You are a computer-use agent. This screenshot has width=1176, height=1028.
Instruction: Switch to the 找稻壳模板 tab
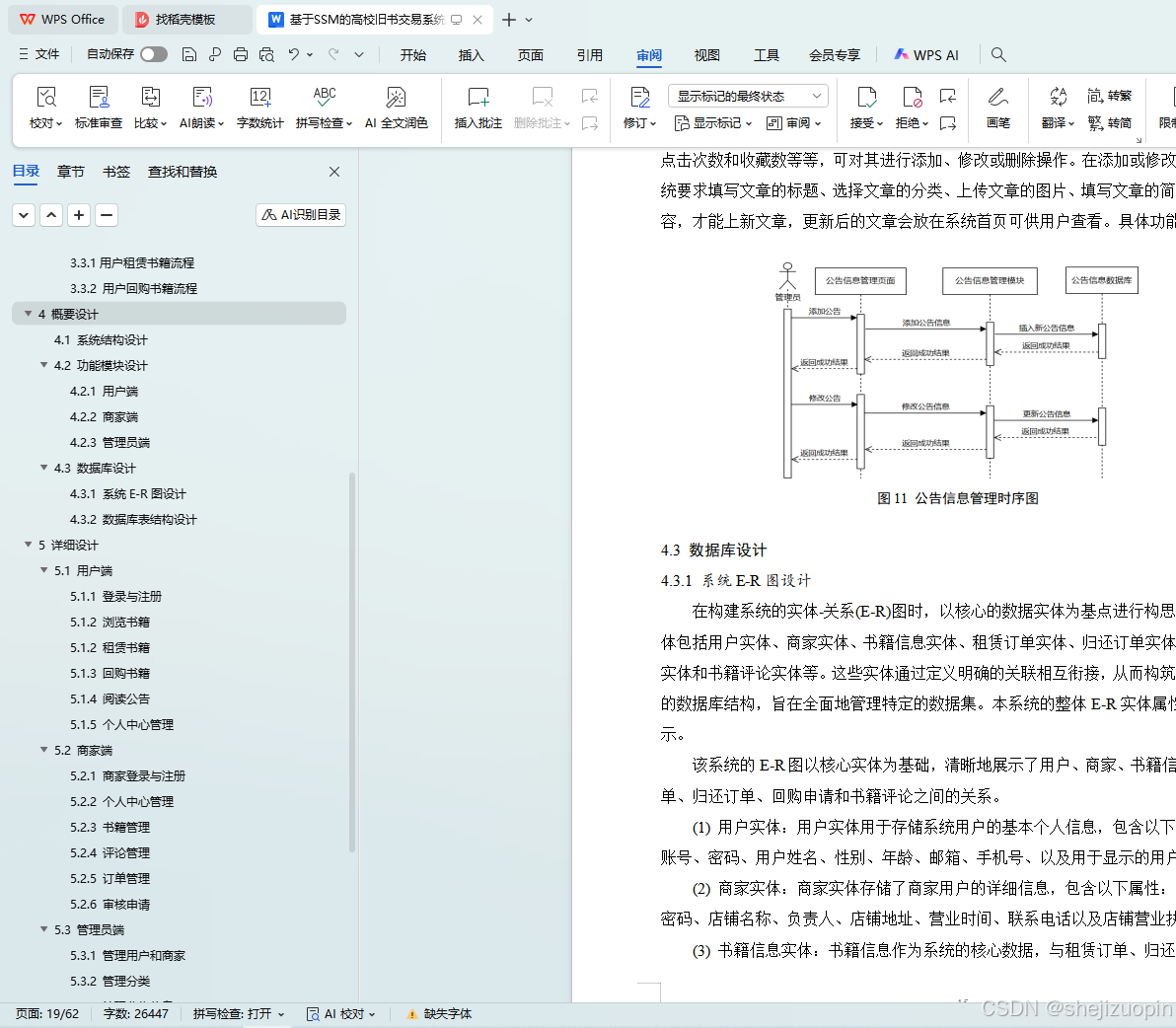point(186,20)
